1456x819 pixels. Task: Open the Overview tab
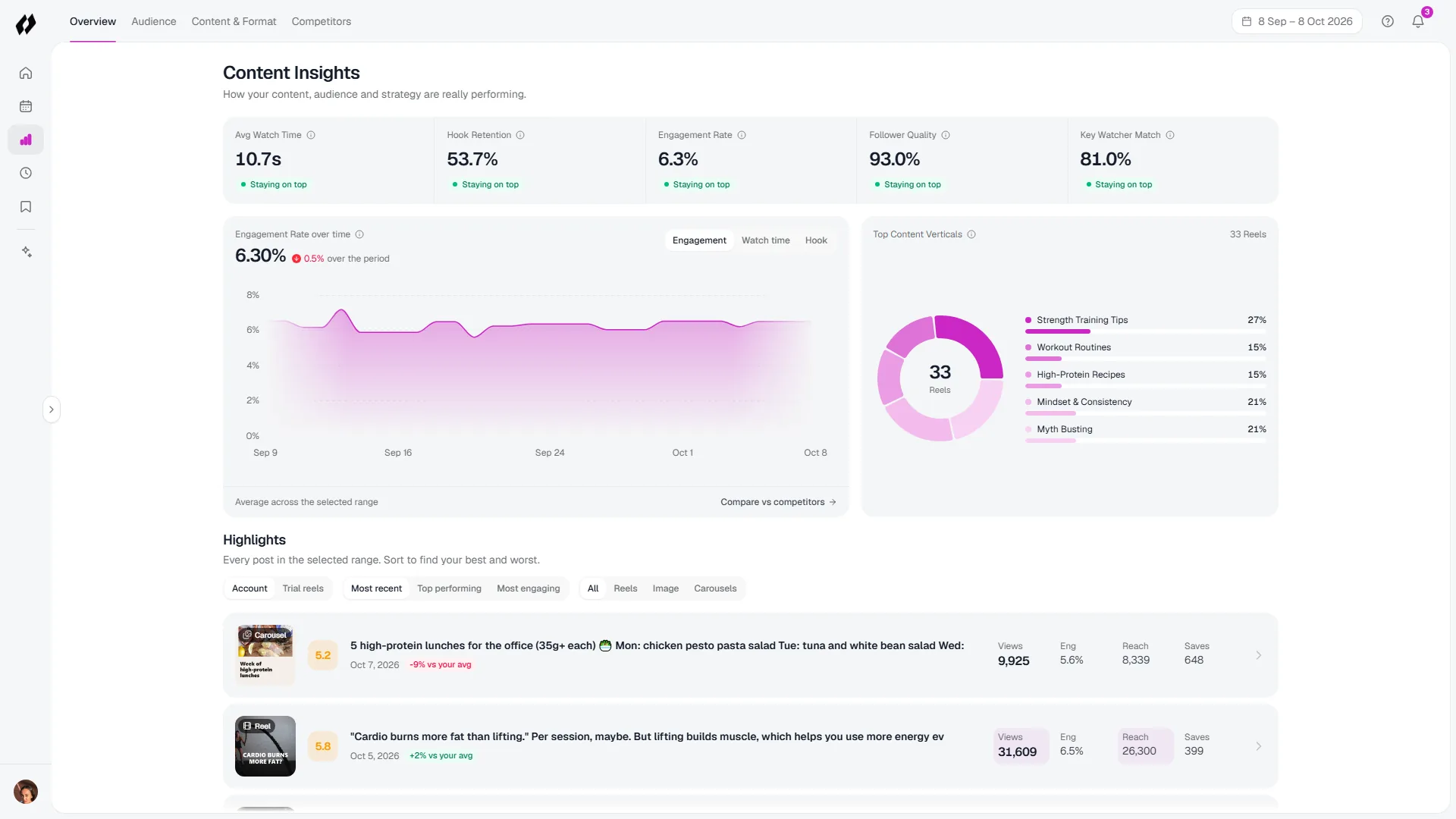coord(93,21)
